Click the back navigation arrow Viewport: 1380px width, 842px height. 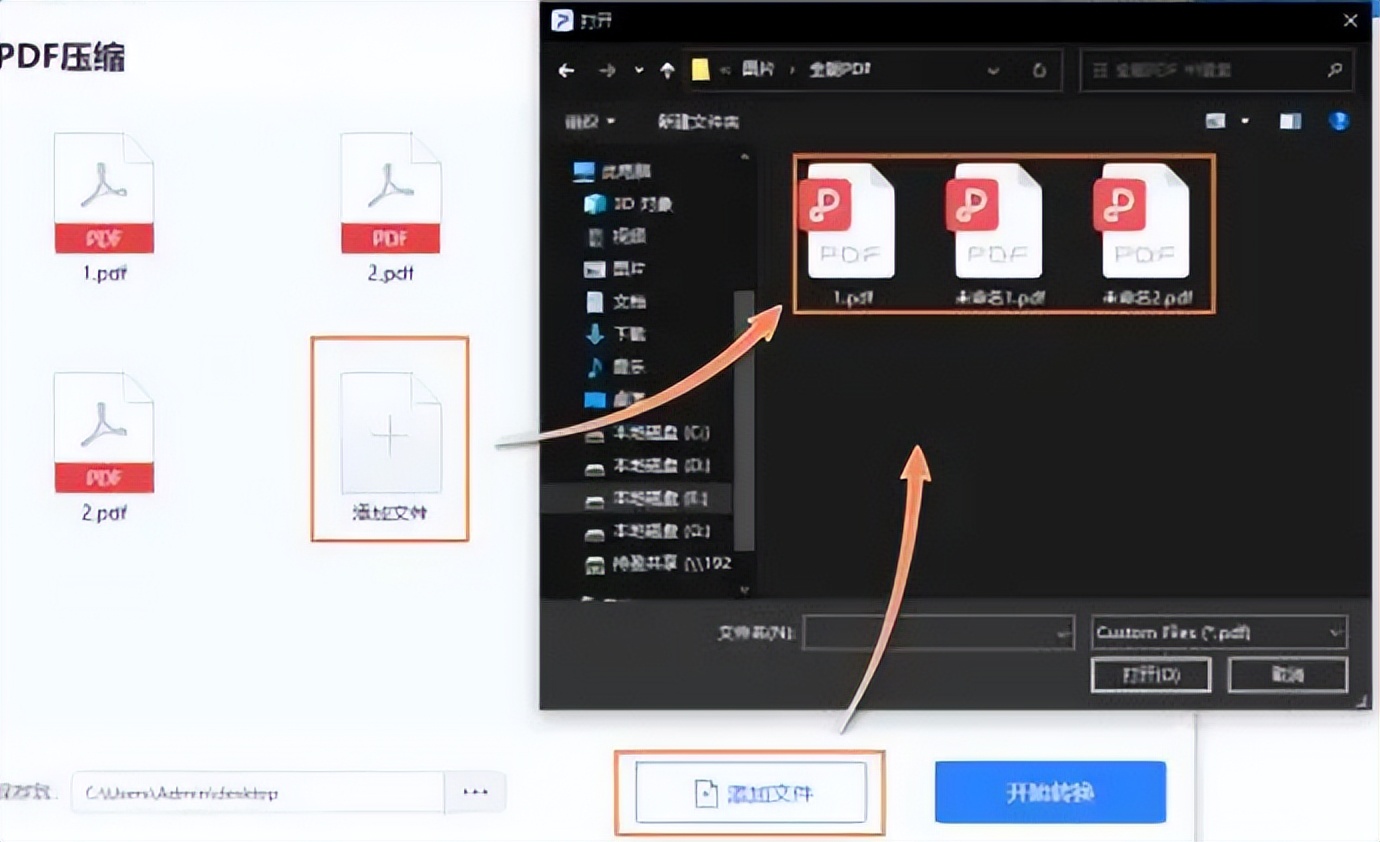pos(567,70)
